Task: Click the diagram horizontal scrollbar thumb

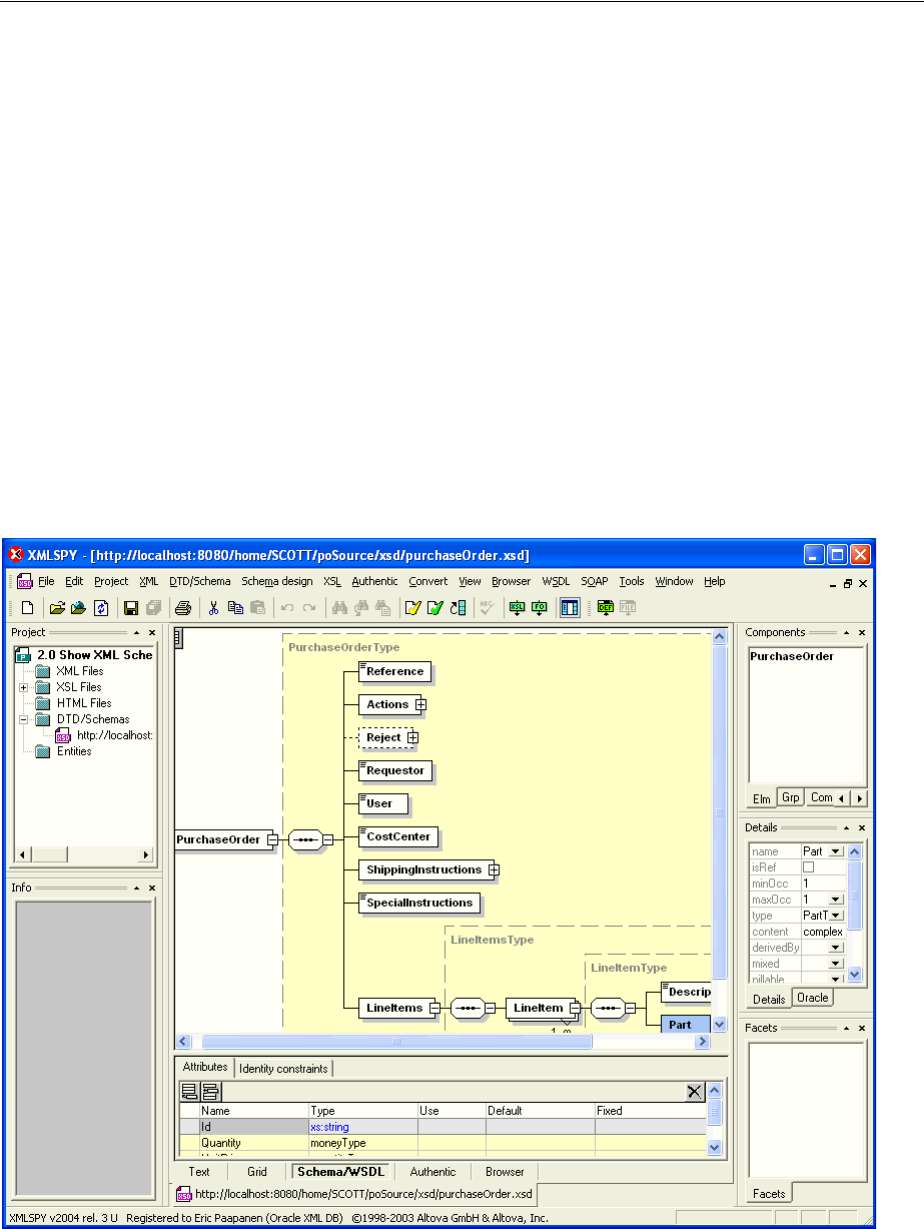Action: click(399, 1041)
